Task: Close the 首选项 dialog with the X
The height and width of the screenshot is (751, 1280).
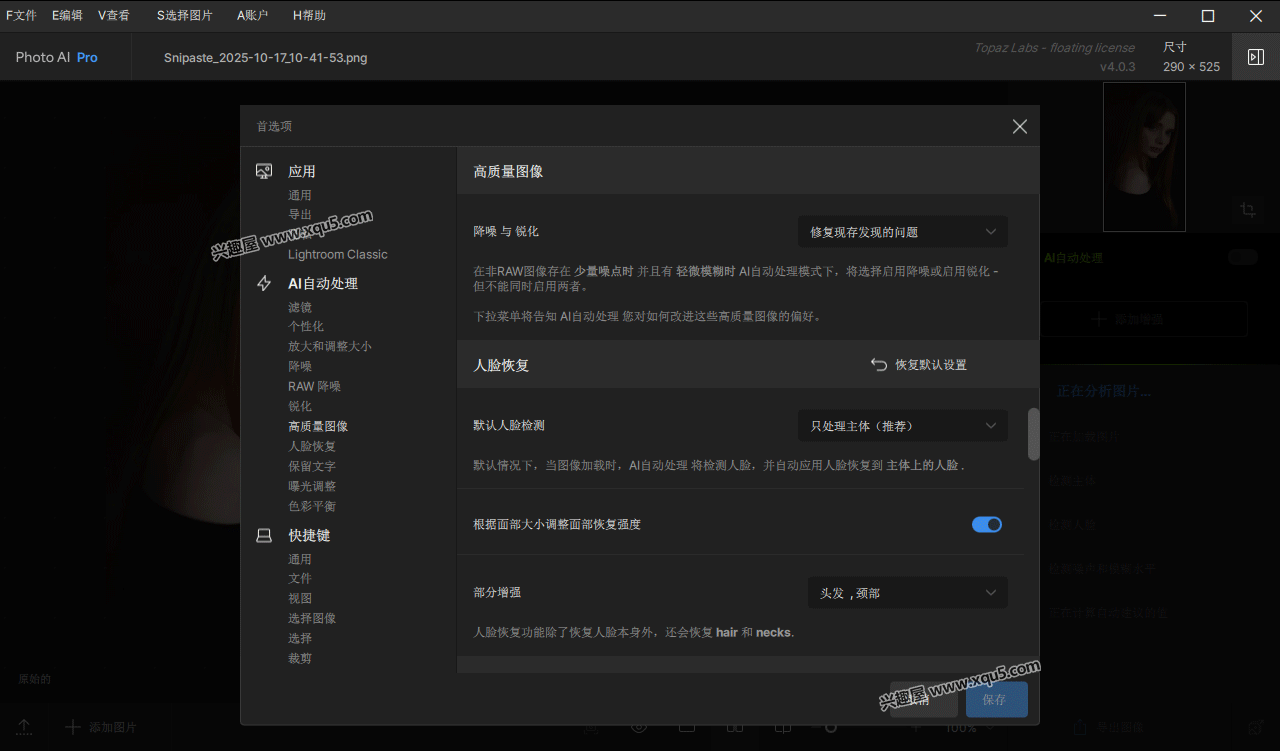Action: pyautogui.click(x=1019, y=126)
